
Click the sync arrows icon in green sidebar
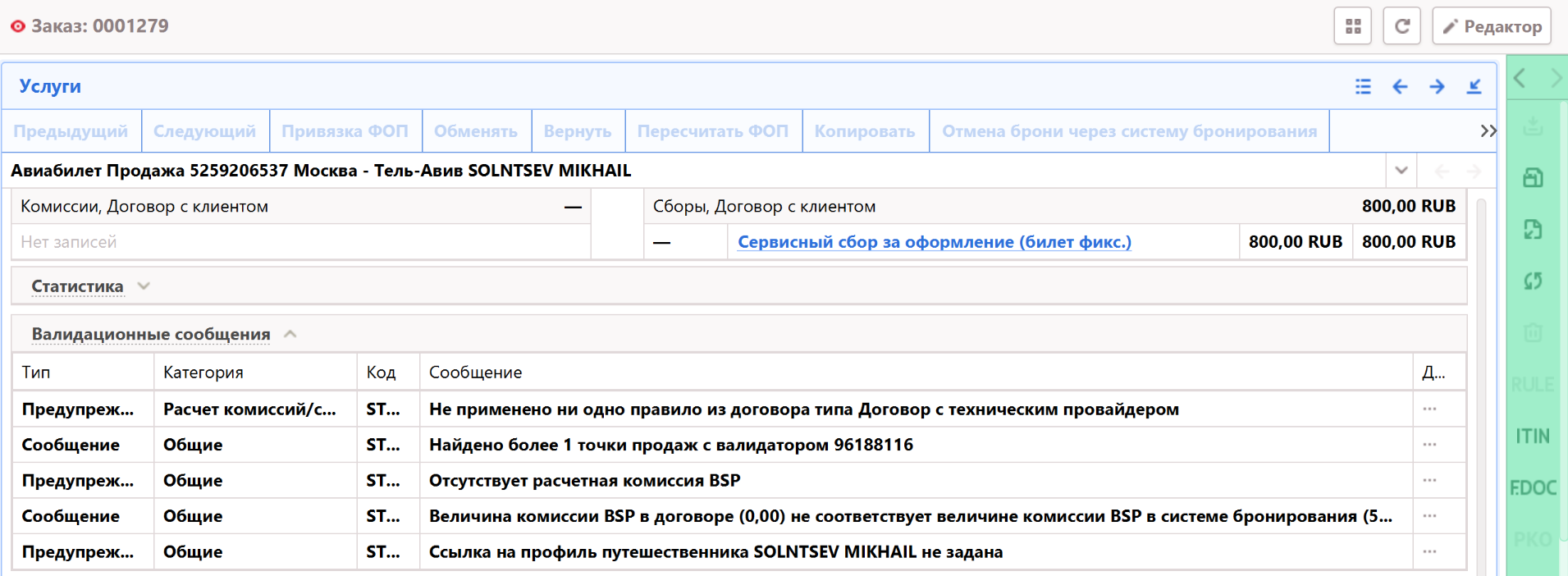[1533, 281]
